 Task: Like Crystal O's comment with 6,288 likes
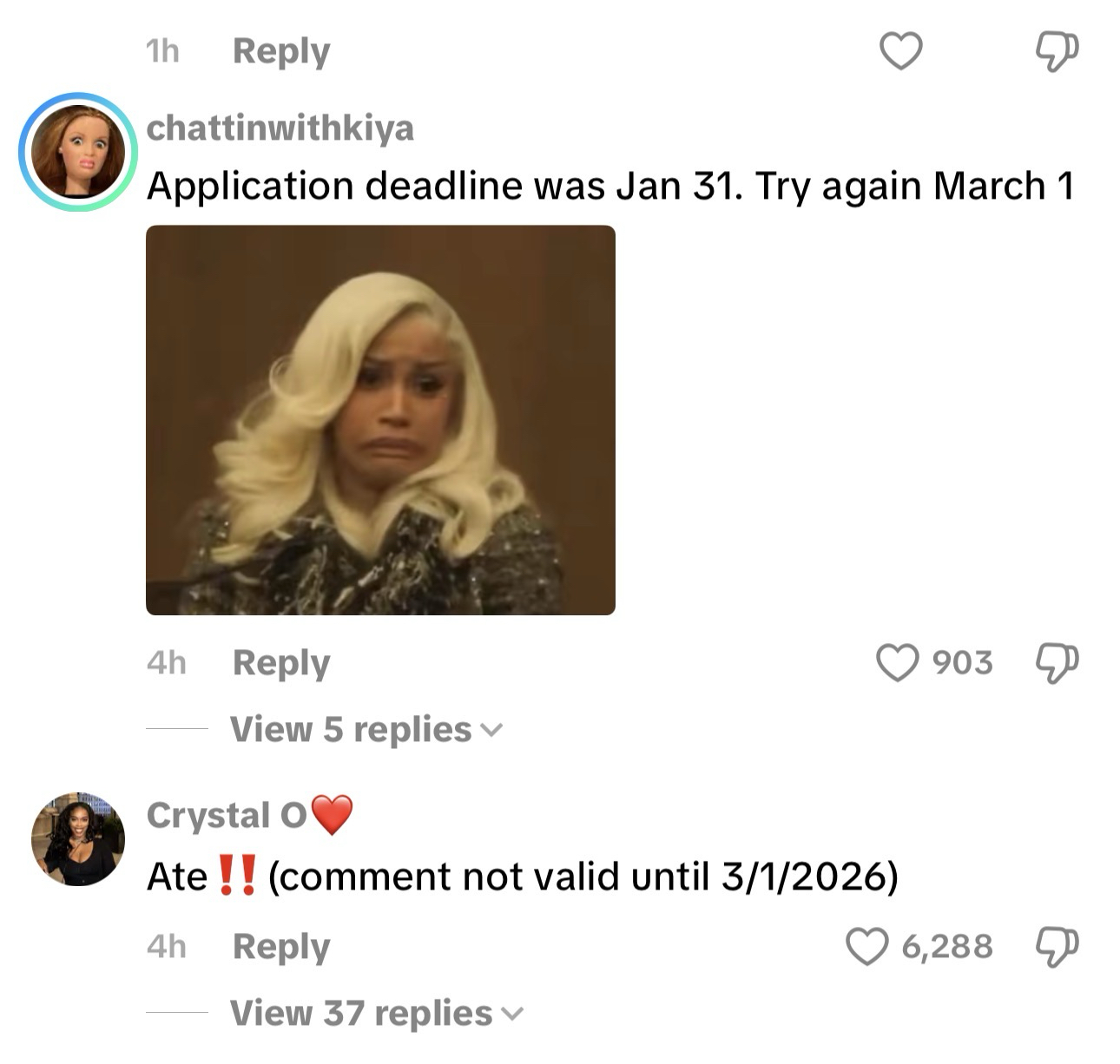coord(867,947)
